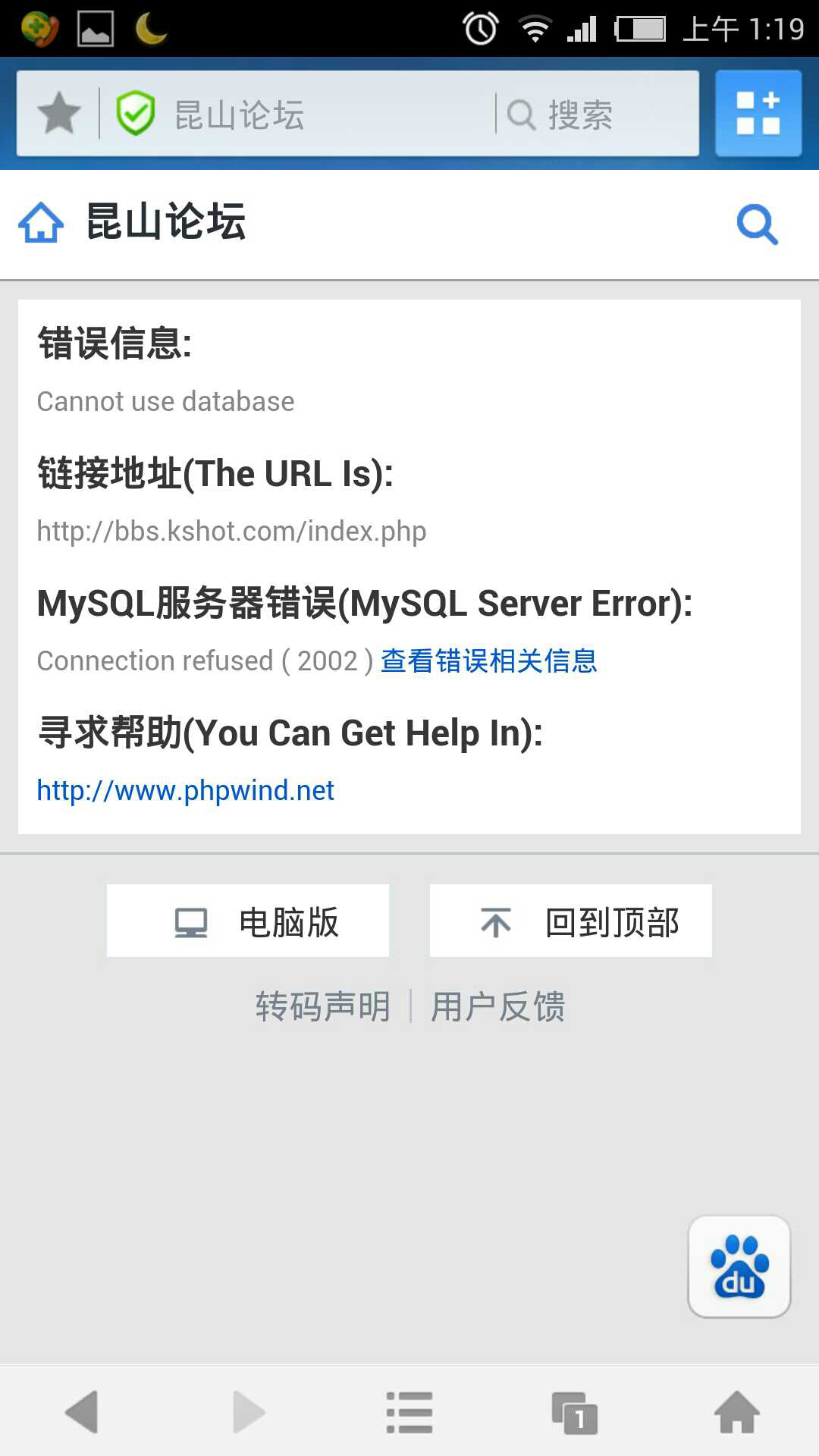This screenshot has height=1456, width=819.
Task: Open the browser menu list icon
Action: (409, 1412)
